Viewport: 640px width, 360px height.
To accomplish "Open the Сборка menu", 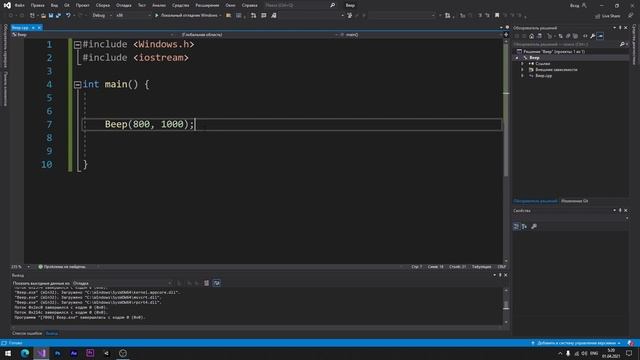I will [x=103, y=5].
